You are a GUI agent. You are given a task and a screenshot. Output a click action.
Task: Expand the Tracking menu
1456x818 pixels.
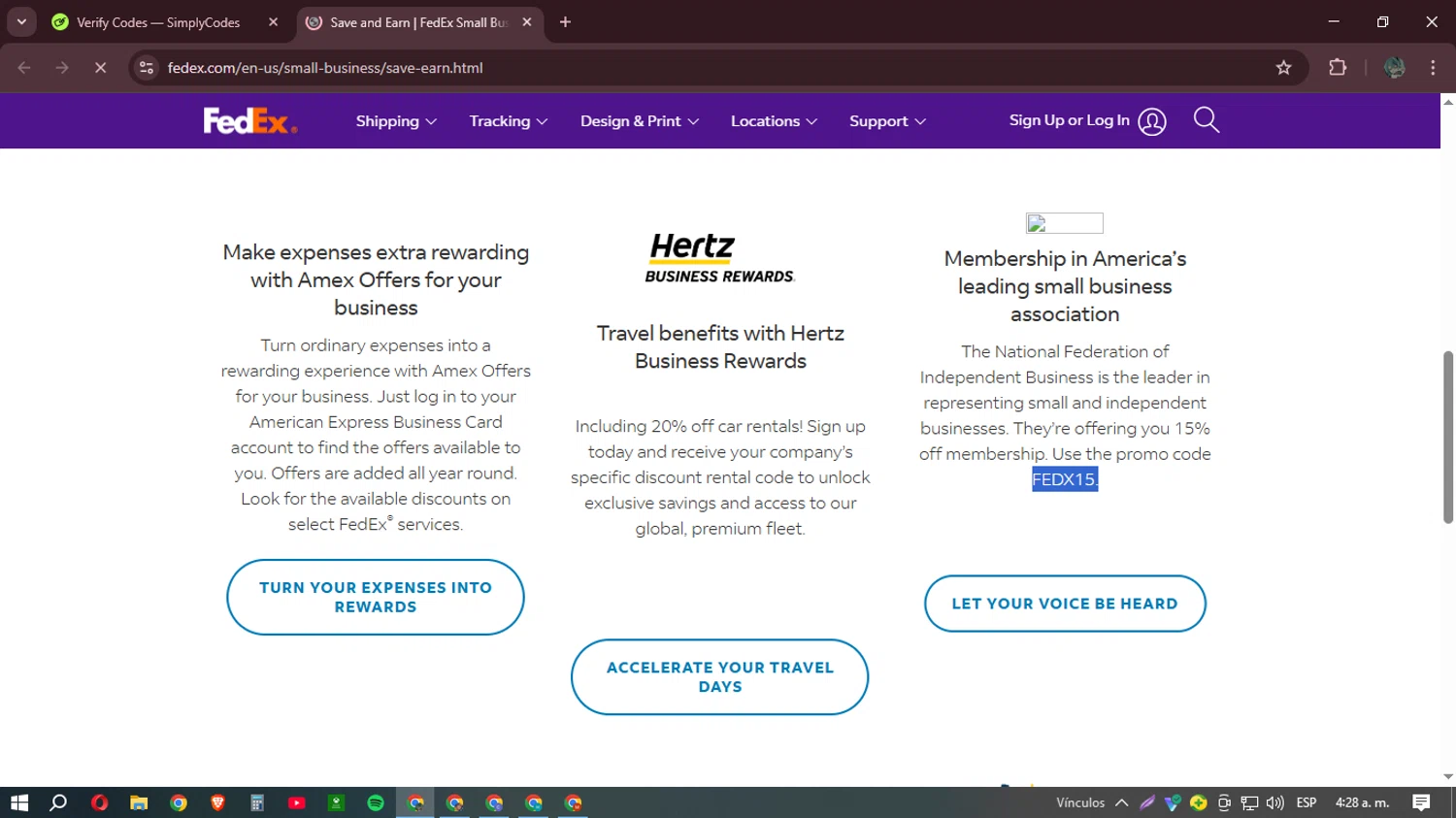(x=509, y=121)
